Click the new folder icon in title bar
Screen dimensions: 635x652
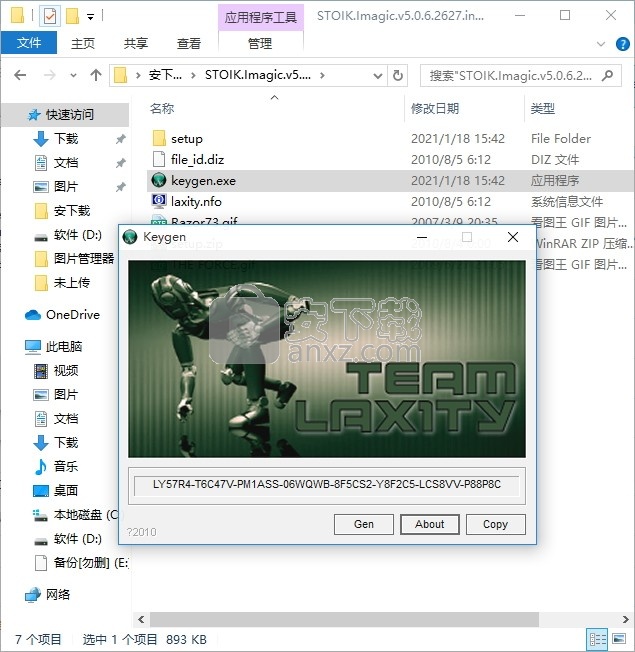[x=72, y=16]
